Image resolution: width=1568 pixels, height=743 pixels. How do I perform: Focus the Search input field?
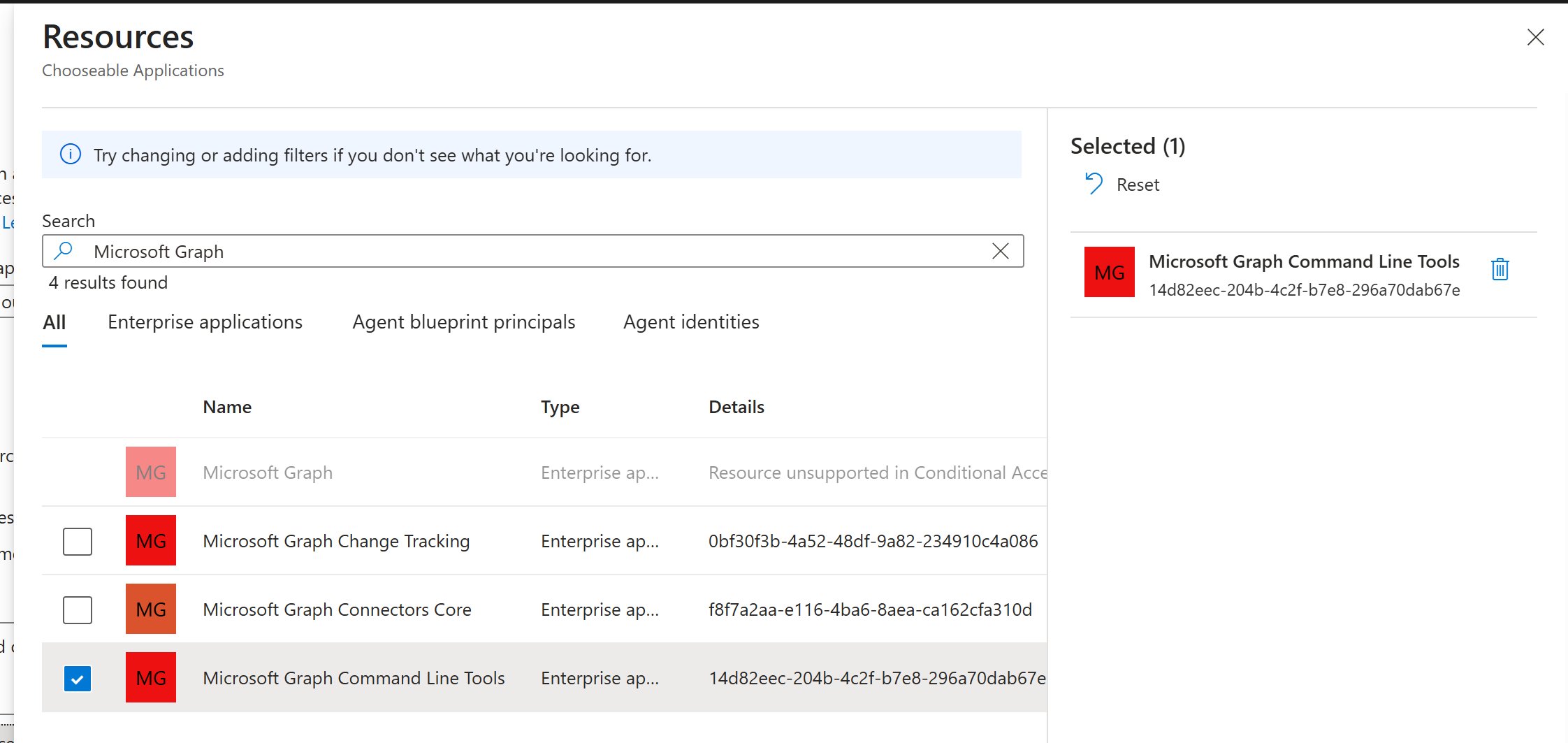(533, 251)
